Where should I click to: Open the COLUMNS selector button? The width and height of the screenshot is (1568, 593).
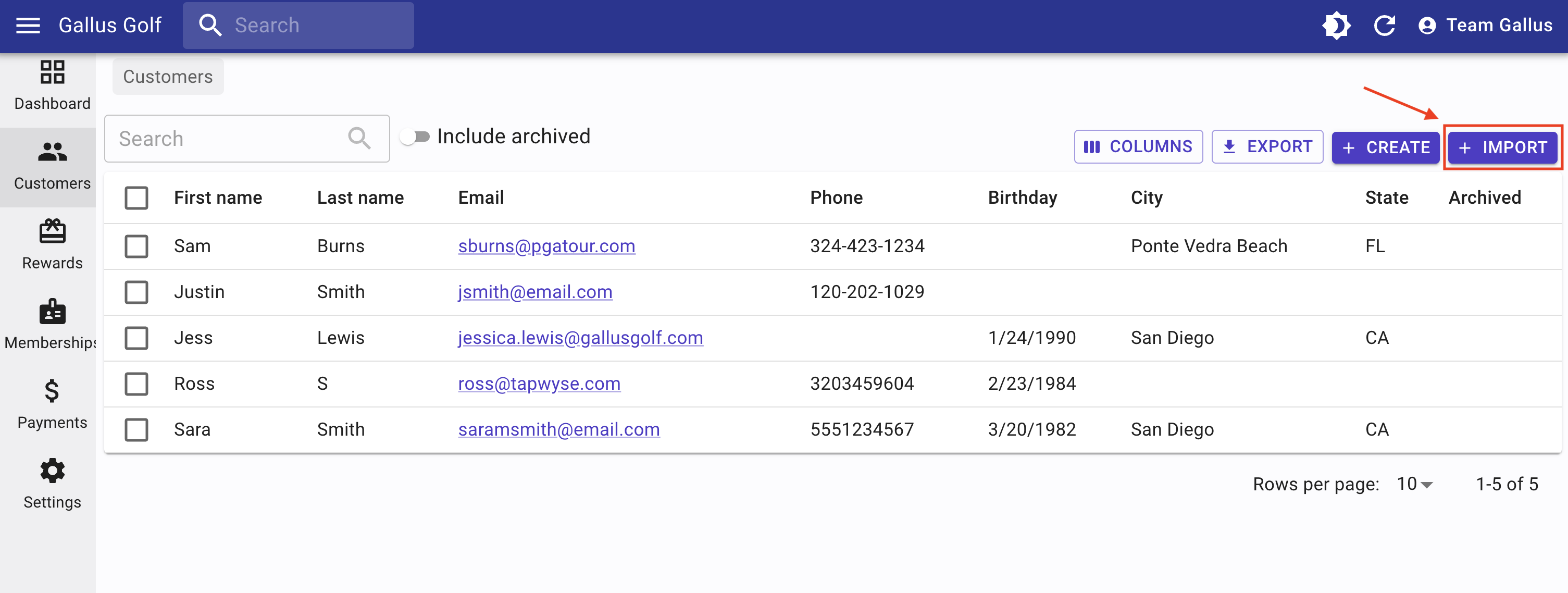1138,147
